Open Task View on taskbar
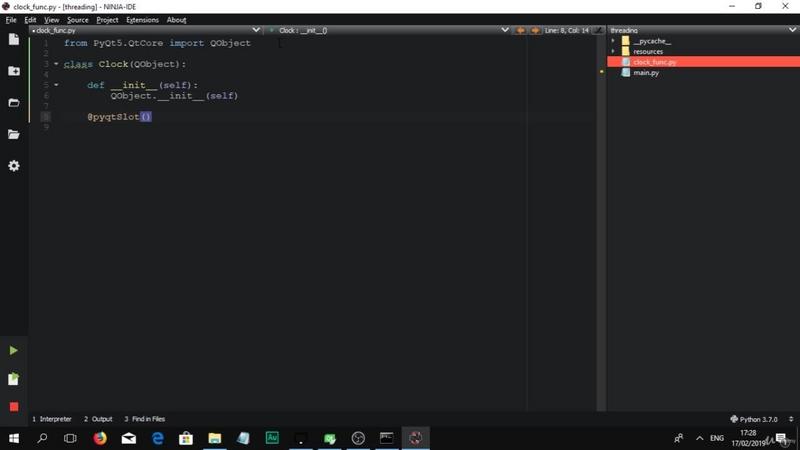The height and width of the screenshot is (450, 800). pos(70,438)
